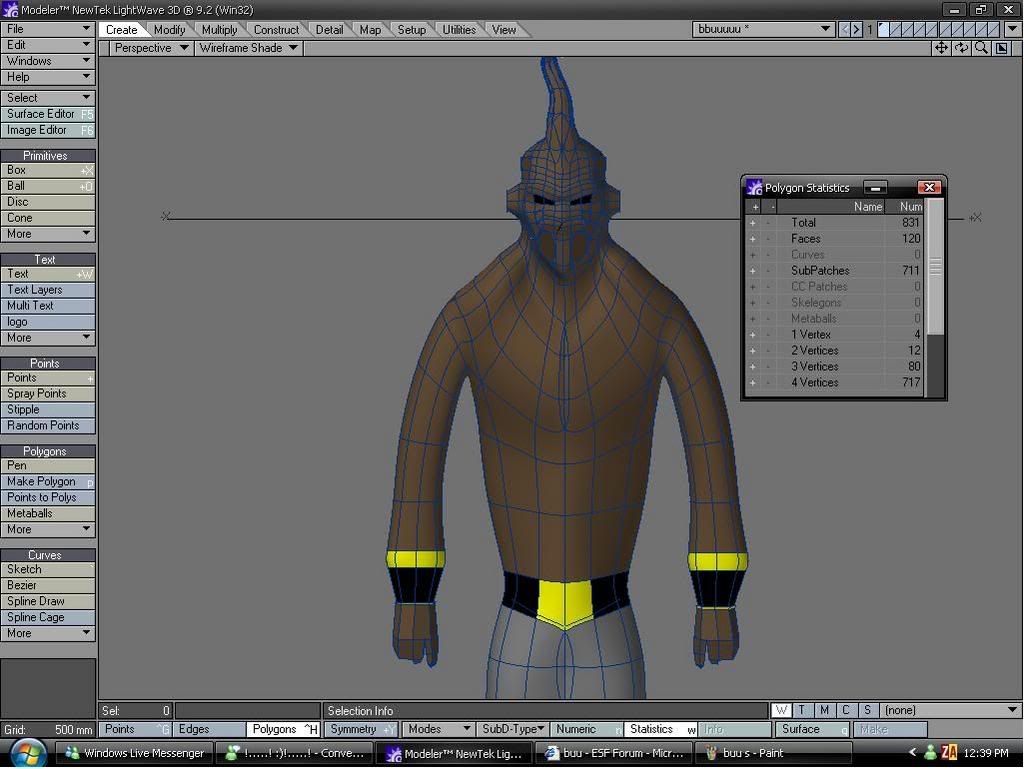This screenshot has width=1024, height=769.
Task: Click the plus icon in the 4 Vertices row
Action: tap(752, 383)
